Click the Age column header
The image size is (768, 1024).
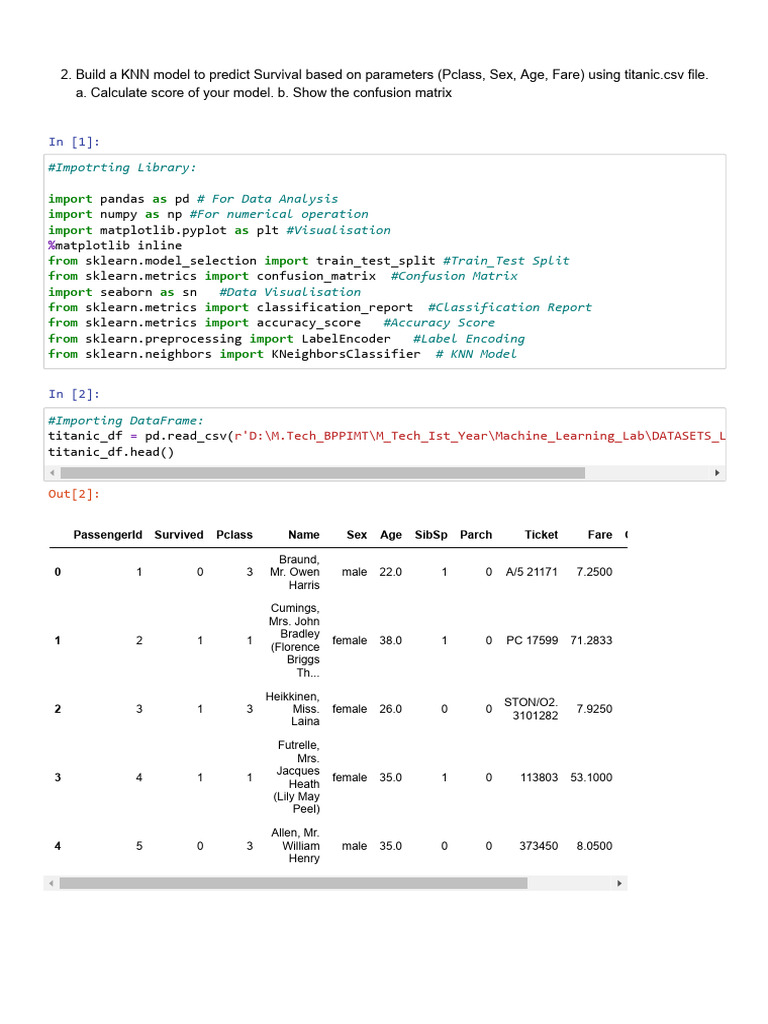point(391,535)
